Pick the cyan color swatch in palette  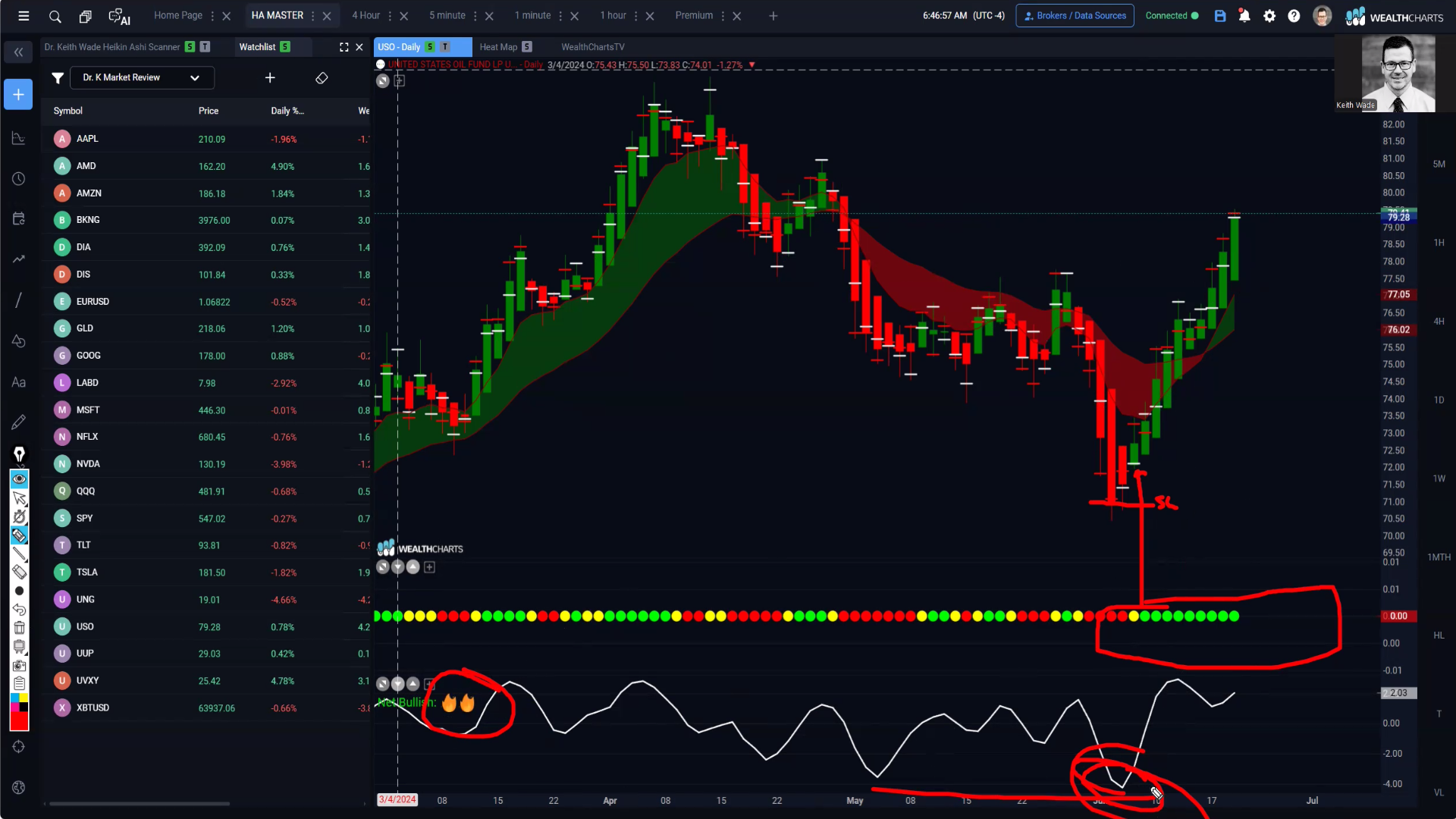14,698
